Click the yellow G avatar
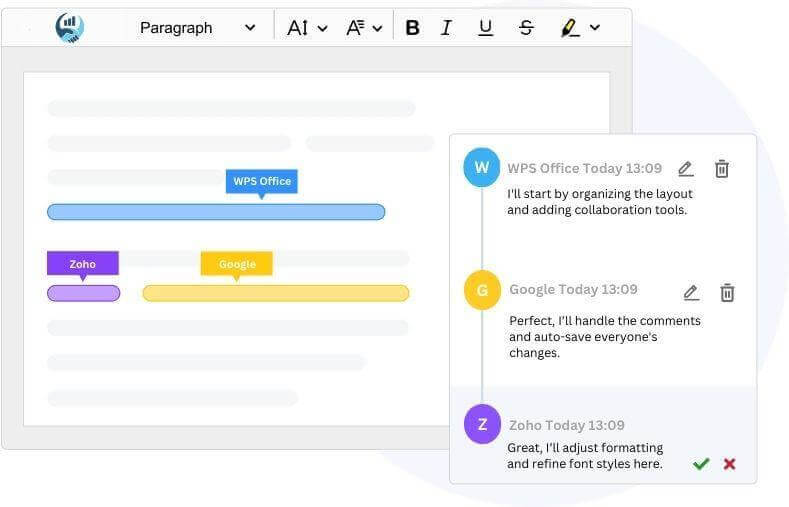The height and width of the screenshot is (507, 789). [x=482, y=290]
